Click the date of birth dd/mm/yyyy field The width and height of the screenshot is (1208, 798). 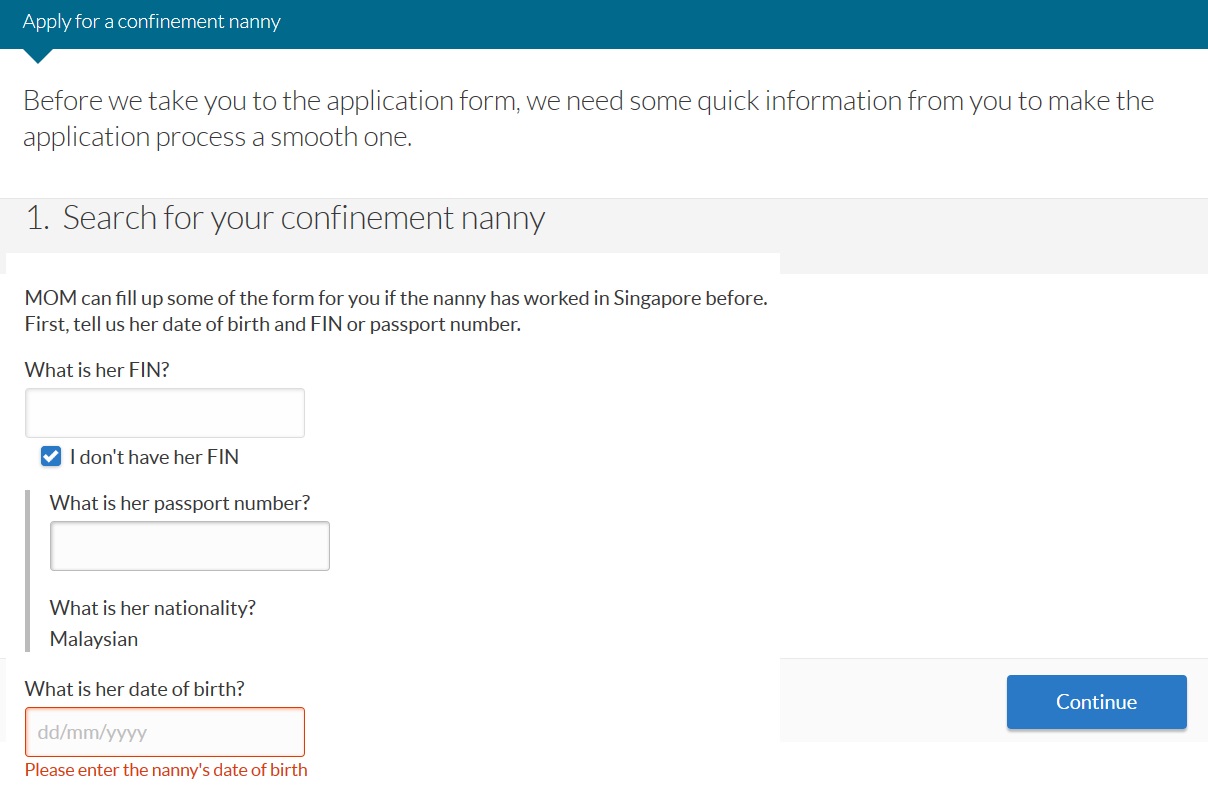[x=164, y=732]
